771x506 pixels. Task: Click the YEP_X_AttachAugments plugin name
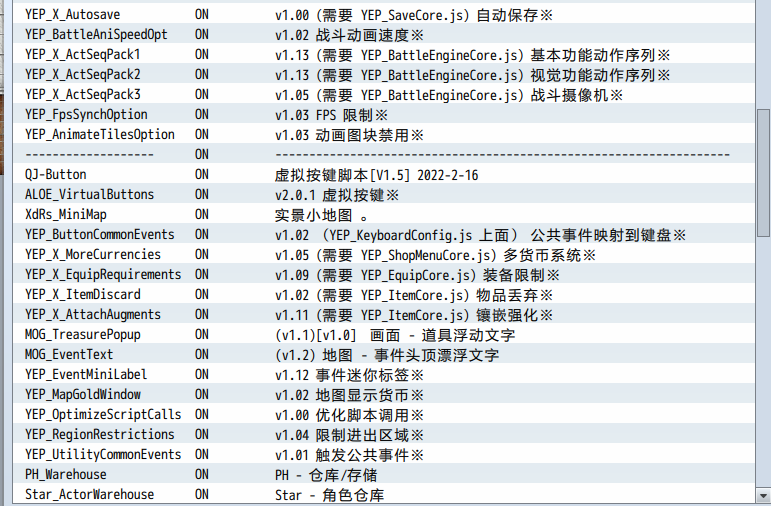coord(93,315)
